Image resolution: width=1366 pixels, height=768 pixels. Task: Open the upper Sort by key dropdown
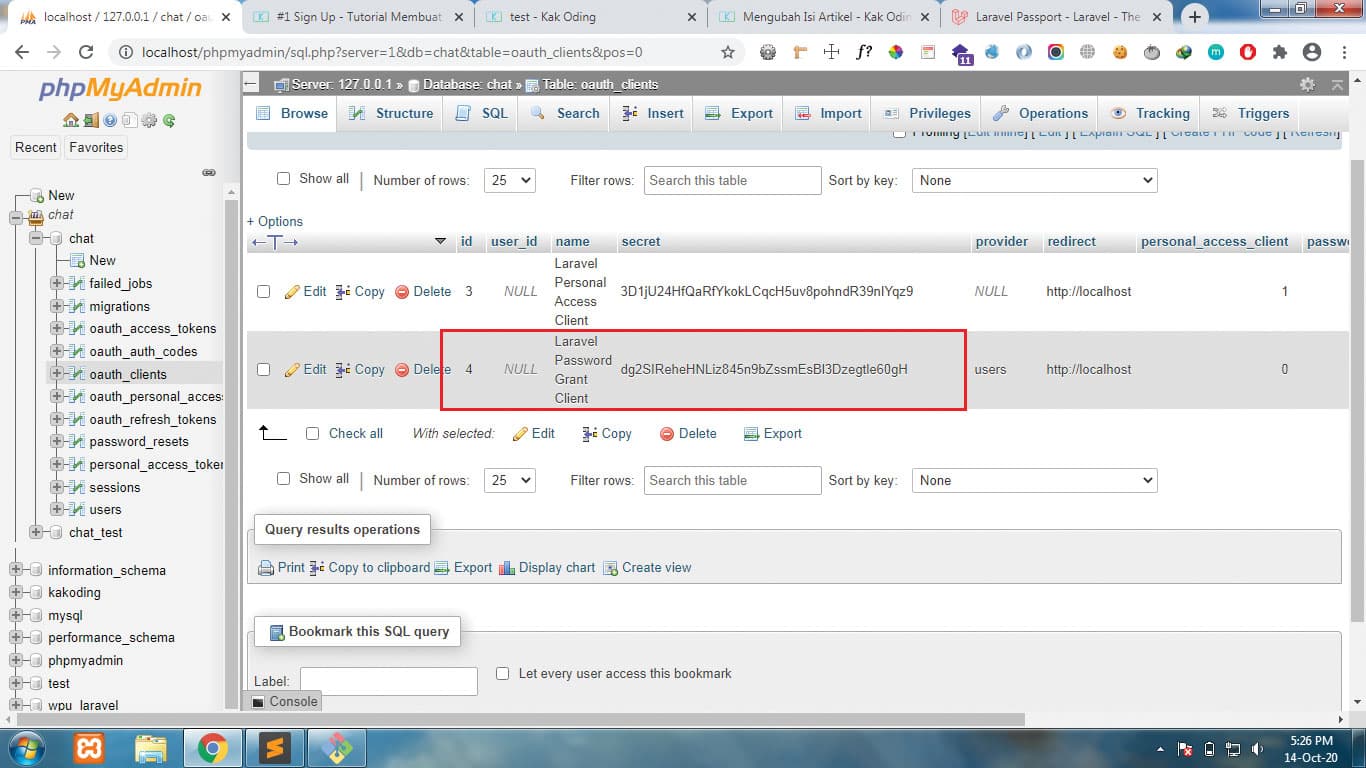click(x=1034, y=180)
